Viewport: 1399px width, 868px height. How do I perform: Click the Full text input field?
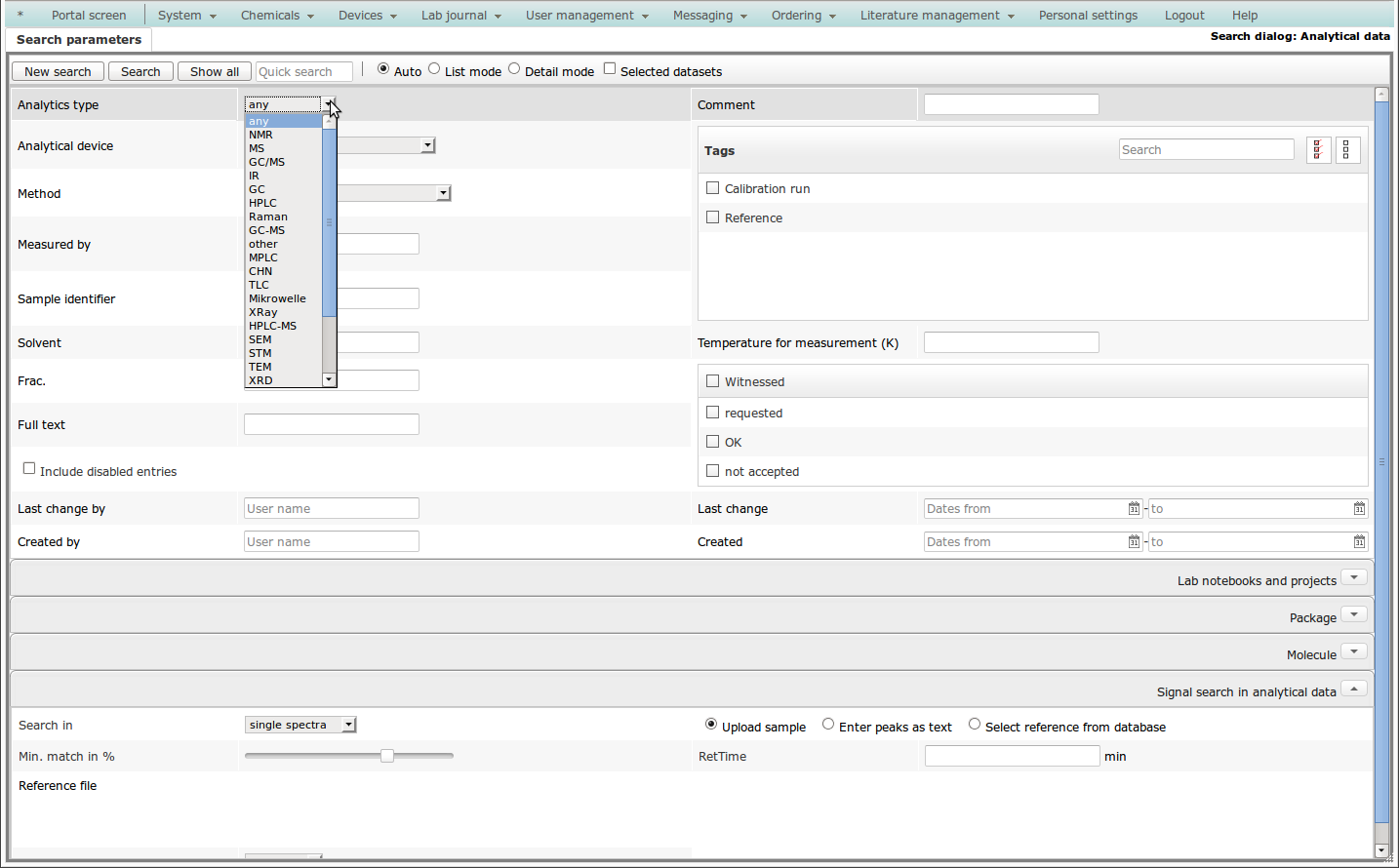(331, 424)
